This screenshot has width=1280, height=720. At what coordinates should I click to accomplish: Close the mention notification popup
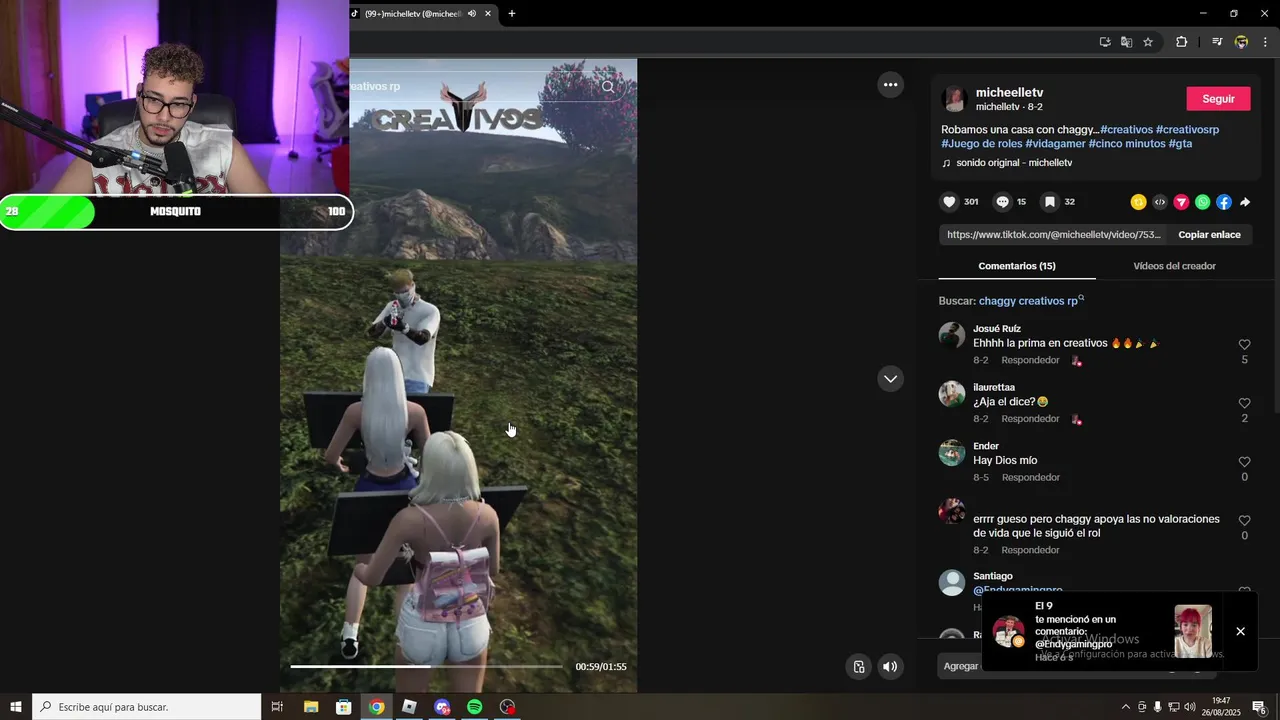pyautogui.click(x=1240, y=632)
